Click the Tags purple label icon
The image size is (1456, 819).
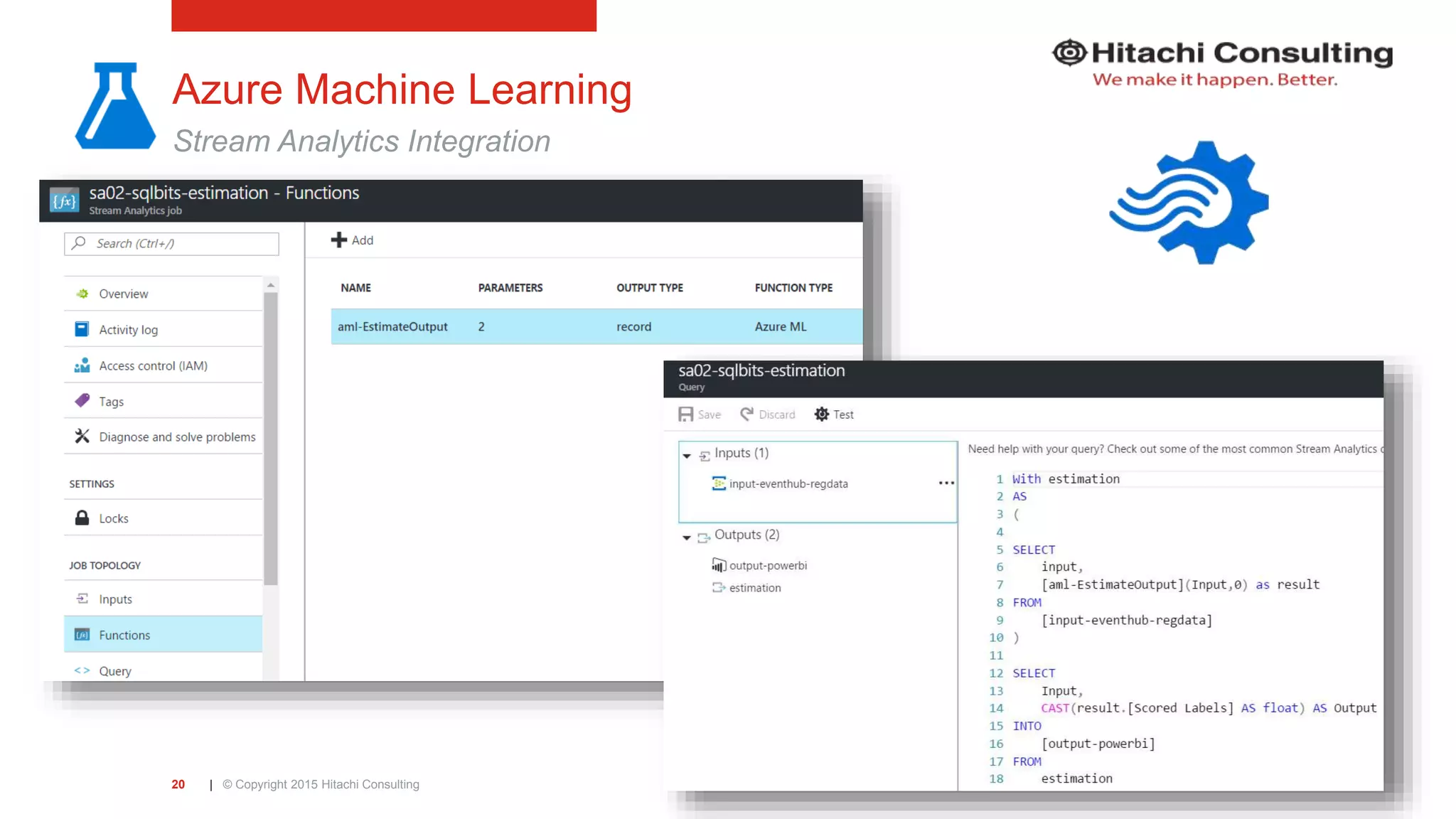[82, 401]
